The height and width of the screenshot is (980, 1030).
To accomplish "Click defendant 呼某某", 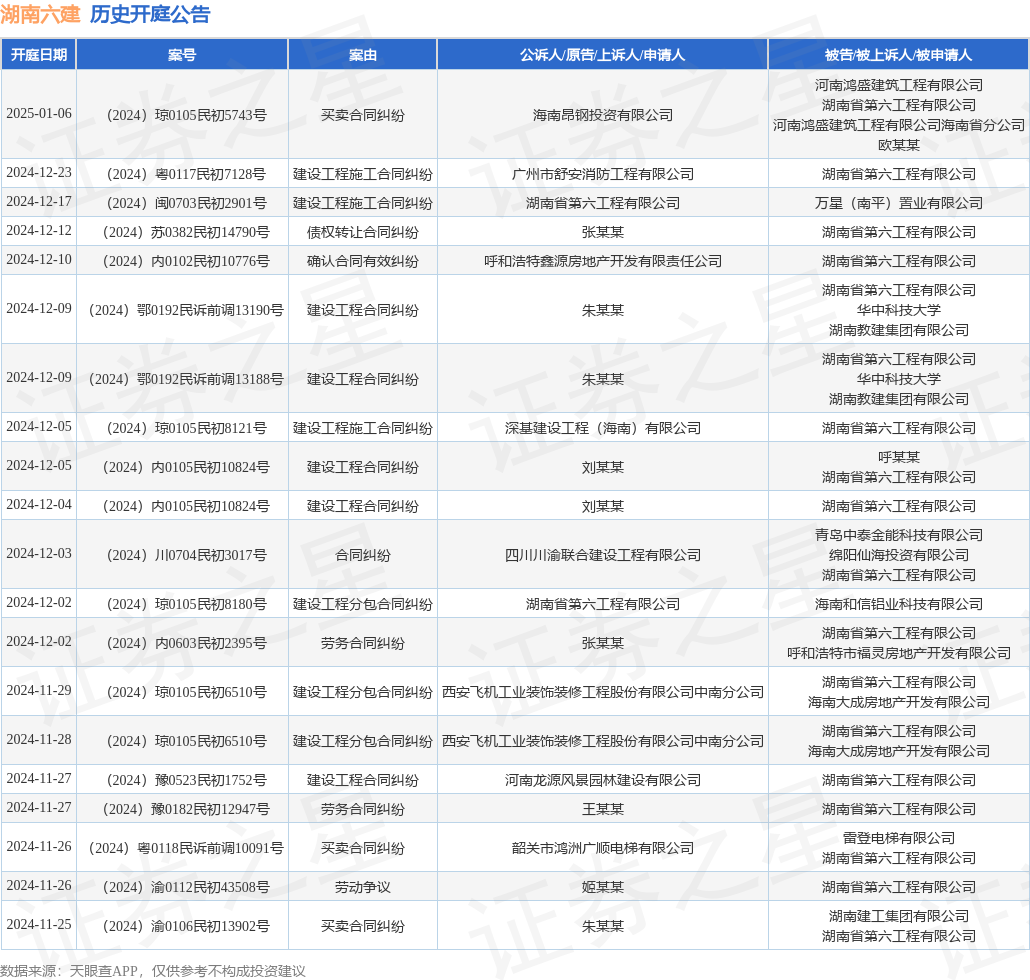I will [x=899, y=457].
